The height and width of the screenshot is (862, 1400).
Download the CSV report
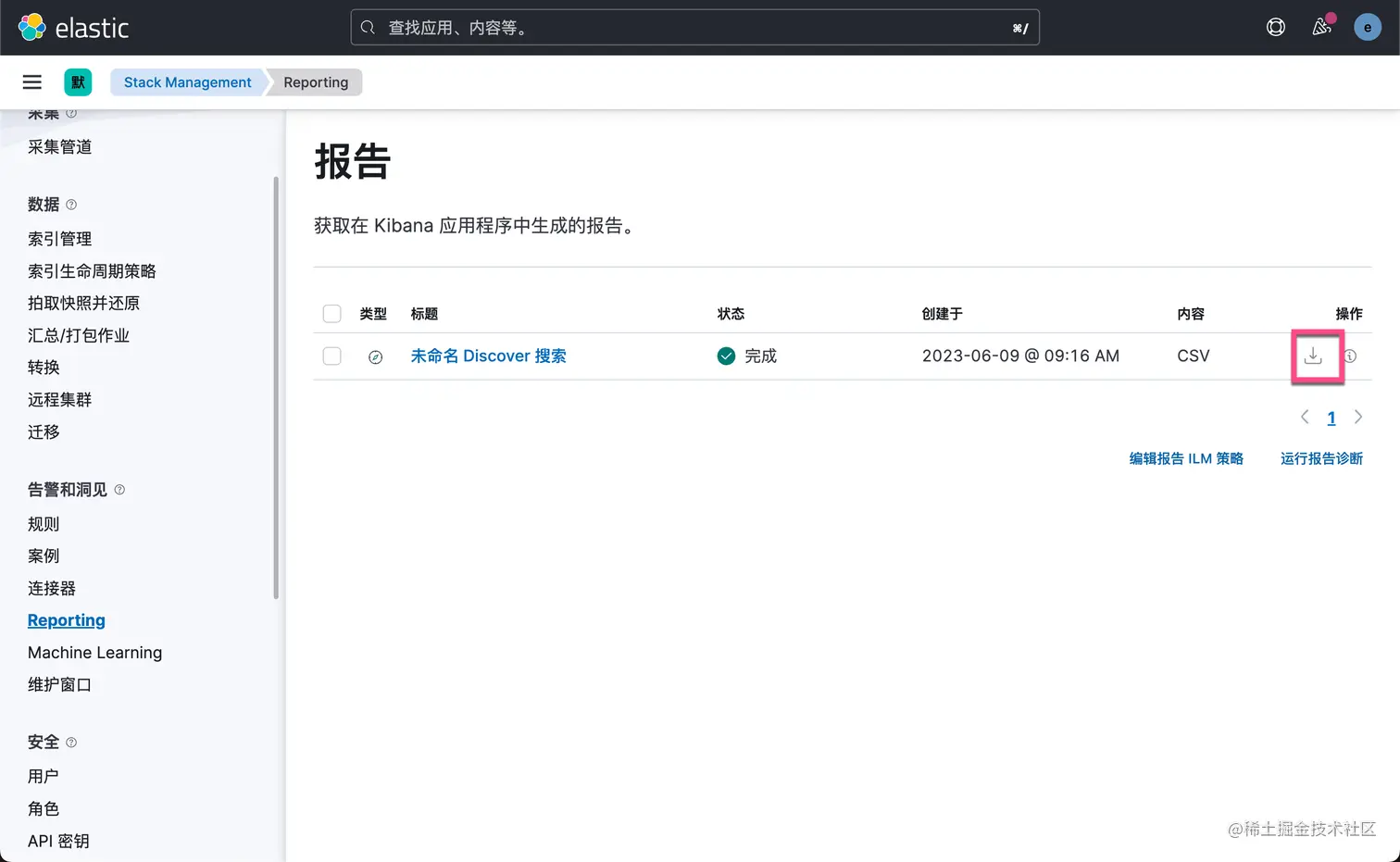click(x=1313, y=356)
